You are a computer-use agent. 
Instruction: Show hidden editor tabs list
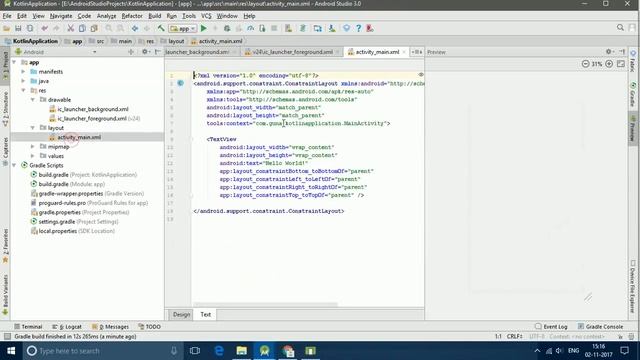[417, 52]
